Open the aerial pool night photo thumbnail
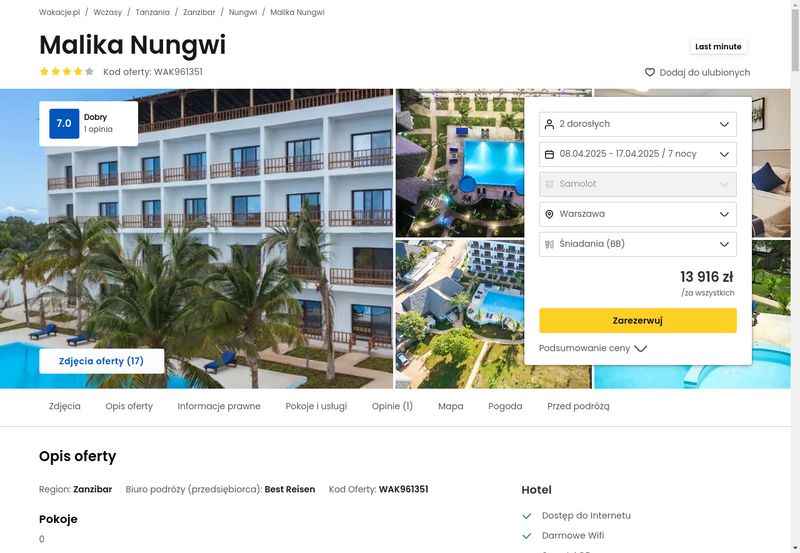This screenshot has height=553, width=800. (460, 163)
